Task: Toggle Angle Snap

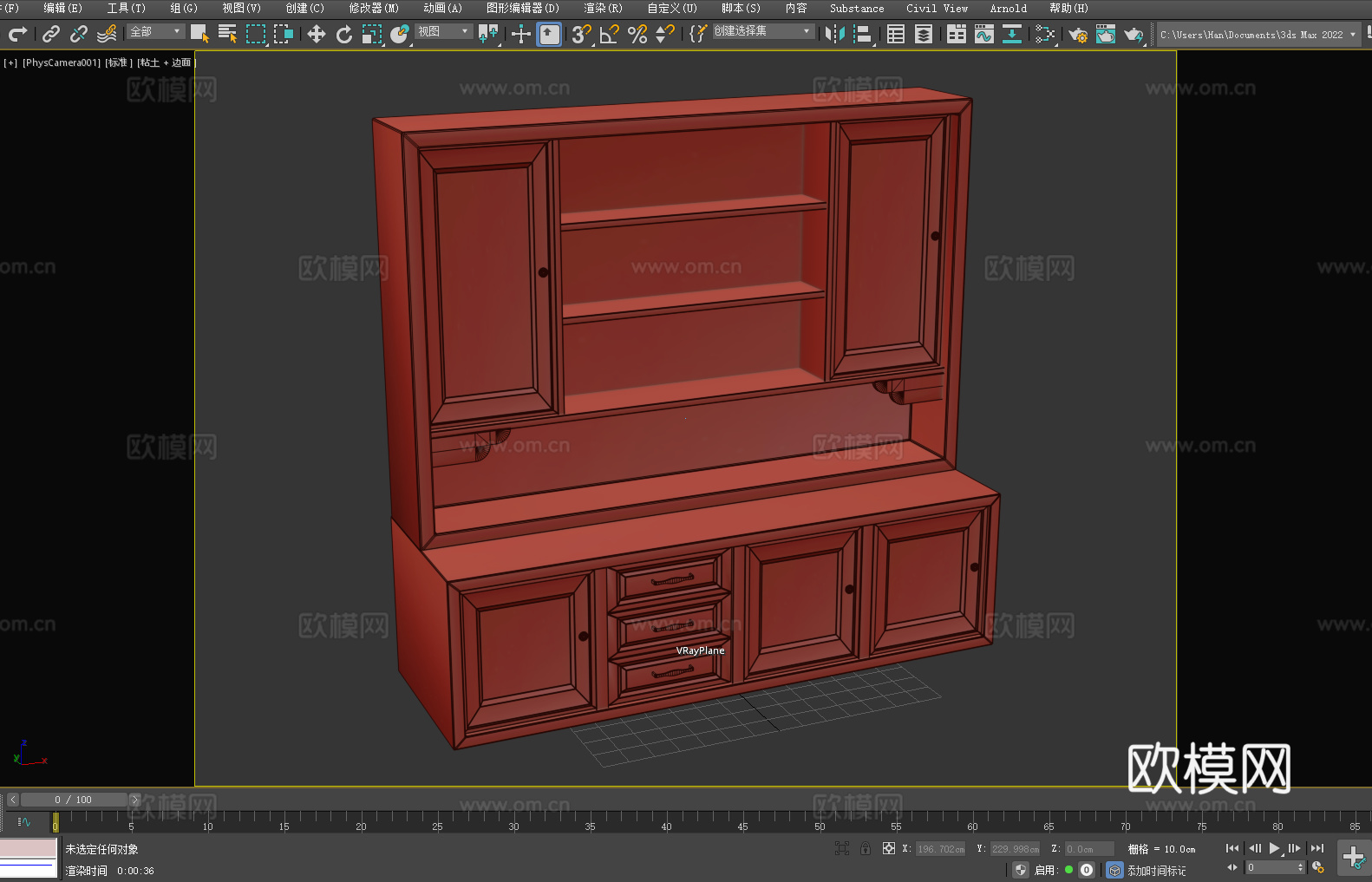Action: (610, 34)
